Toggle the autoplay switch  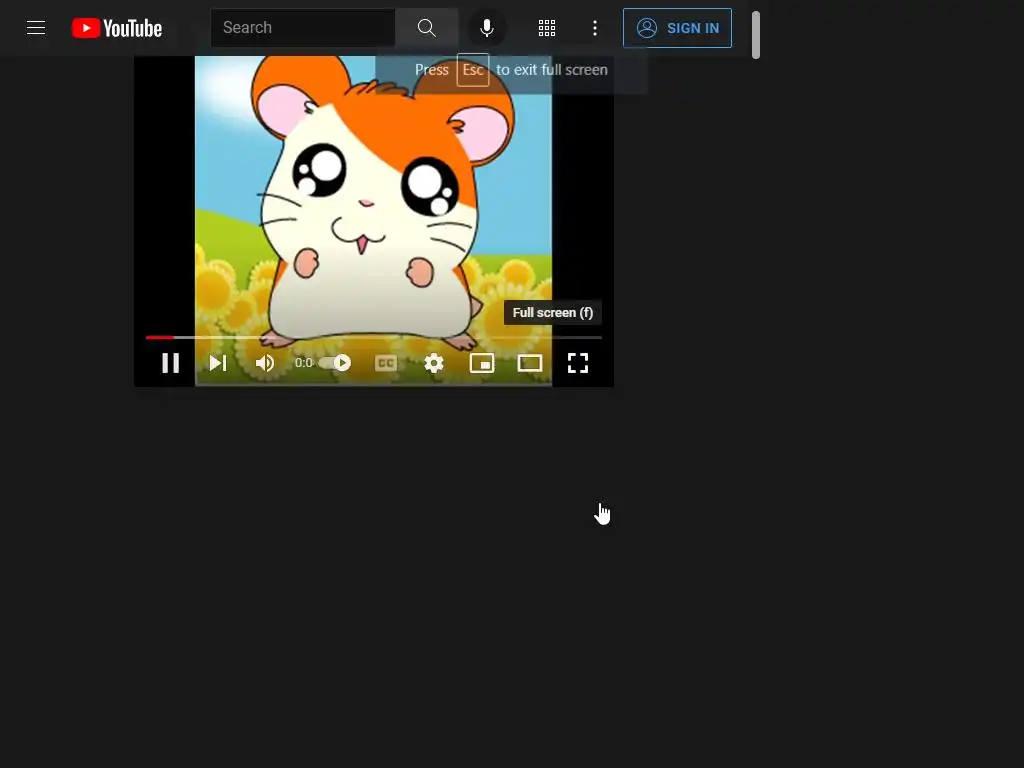tap(335, 363)
